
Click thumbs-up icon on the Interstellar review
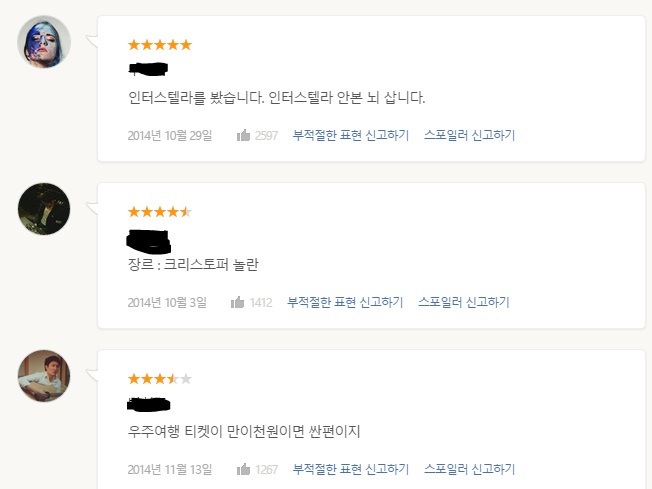(244, 135)
